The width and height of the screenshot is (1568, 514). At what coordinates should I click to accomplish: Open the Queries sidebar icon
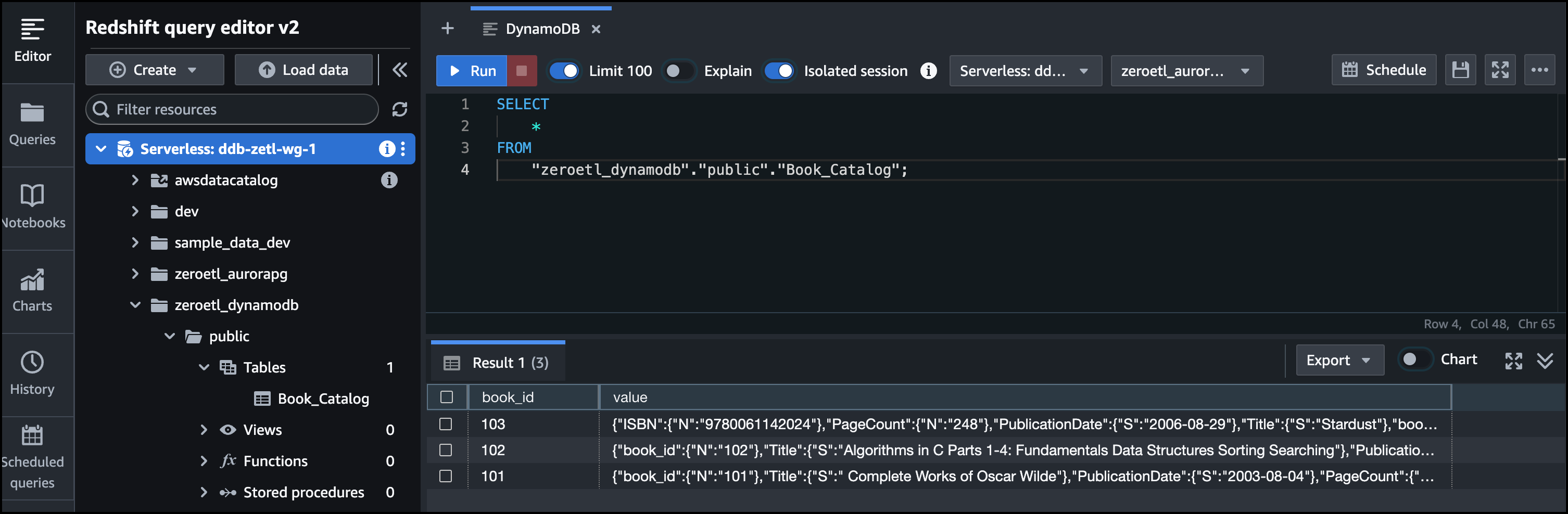tap(32, 124)
